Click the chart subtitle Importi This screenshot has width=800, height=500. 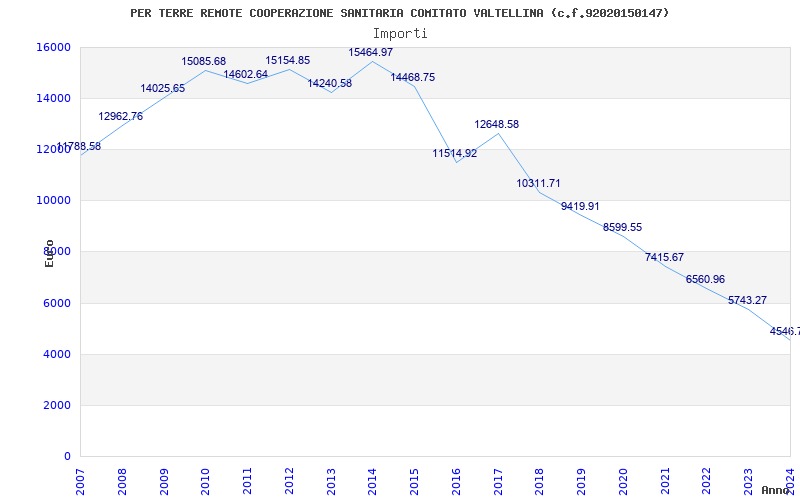[x=400, y=34]
